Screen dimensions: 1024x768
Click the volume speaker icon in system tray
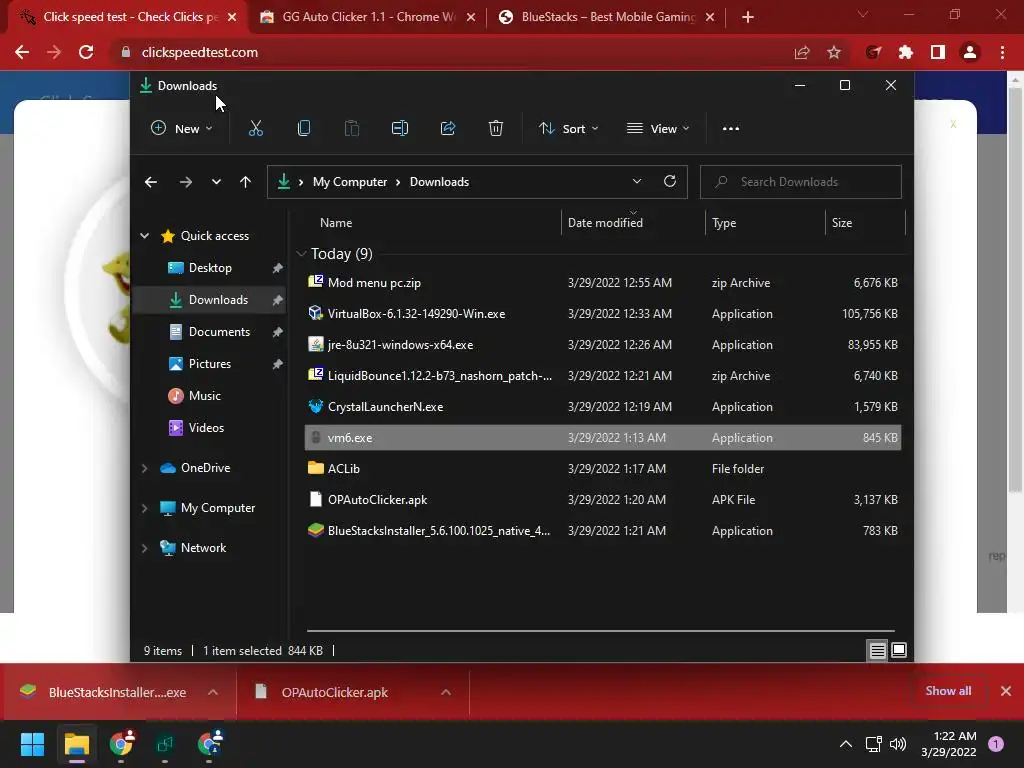pyautogui.click(x=898, y=744)
